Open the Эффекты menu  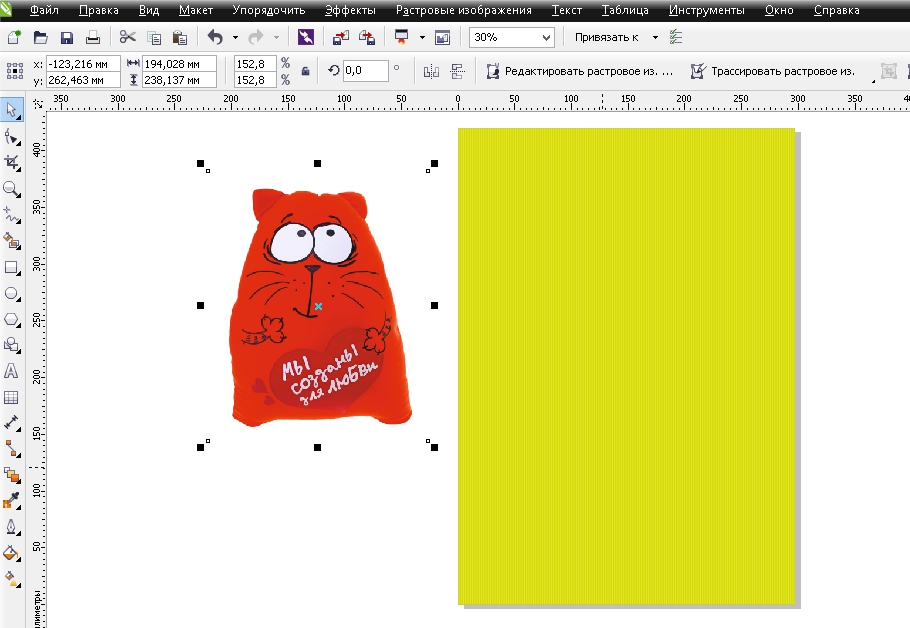(350, 10)
